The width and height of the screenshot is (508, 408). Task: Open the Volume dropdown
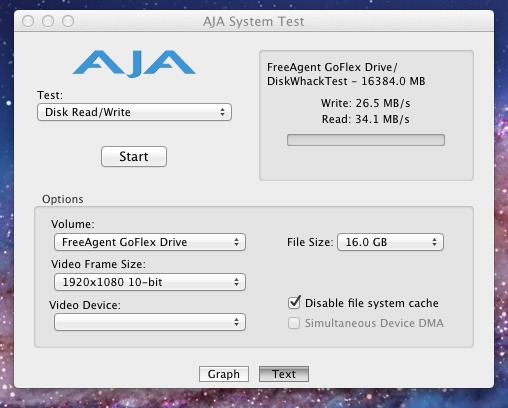[150, 242]
